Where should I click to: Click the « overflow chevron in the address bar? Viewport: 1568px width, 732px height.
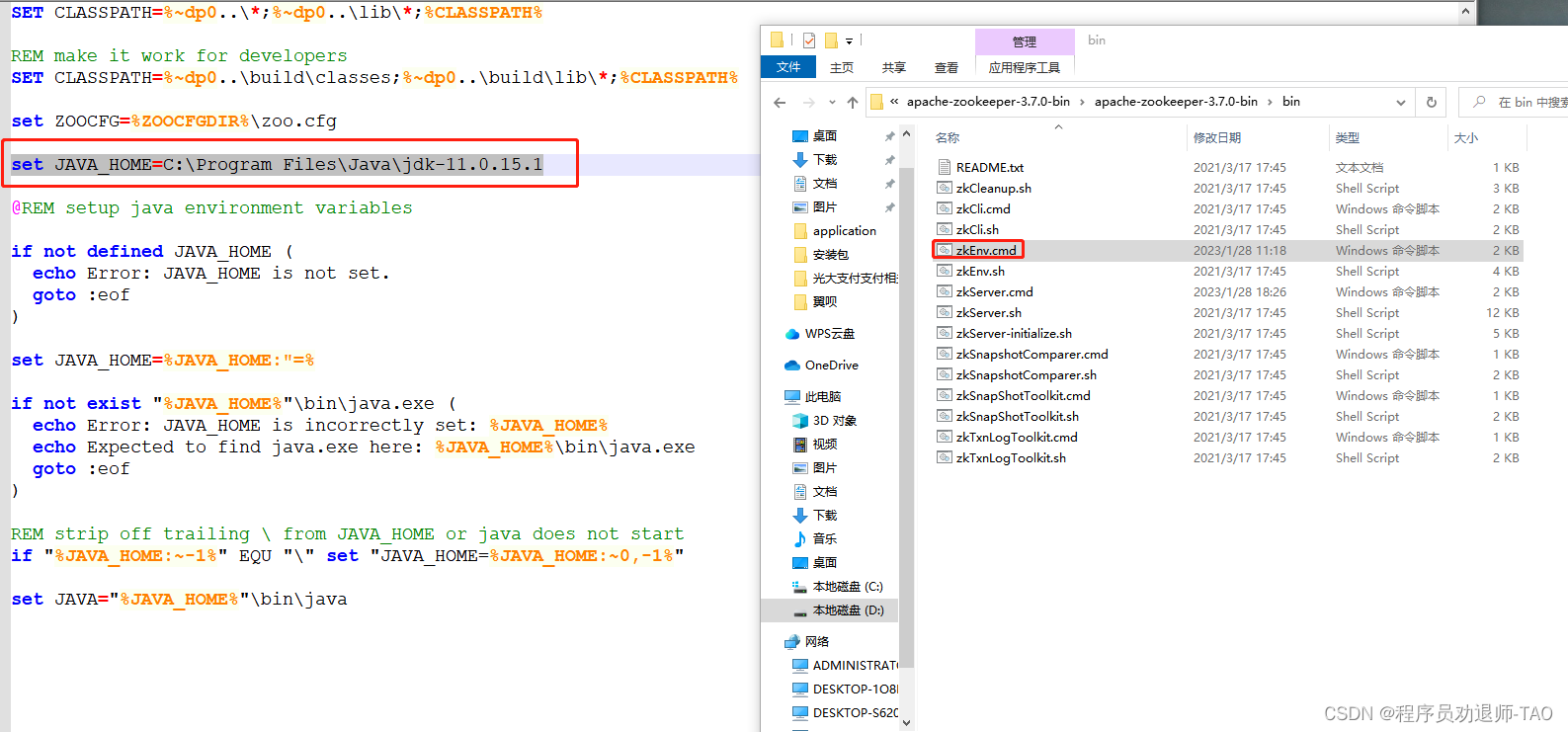894,102
